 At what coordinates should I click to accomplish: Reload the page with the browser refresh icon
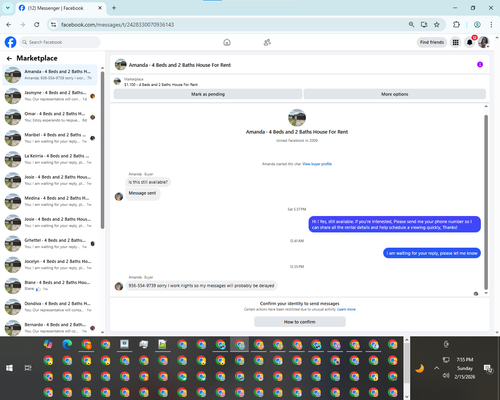(37, 24)
